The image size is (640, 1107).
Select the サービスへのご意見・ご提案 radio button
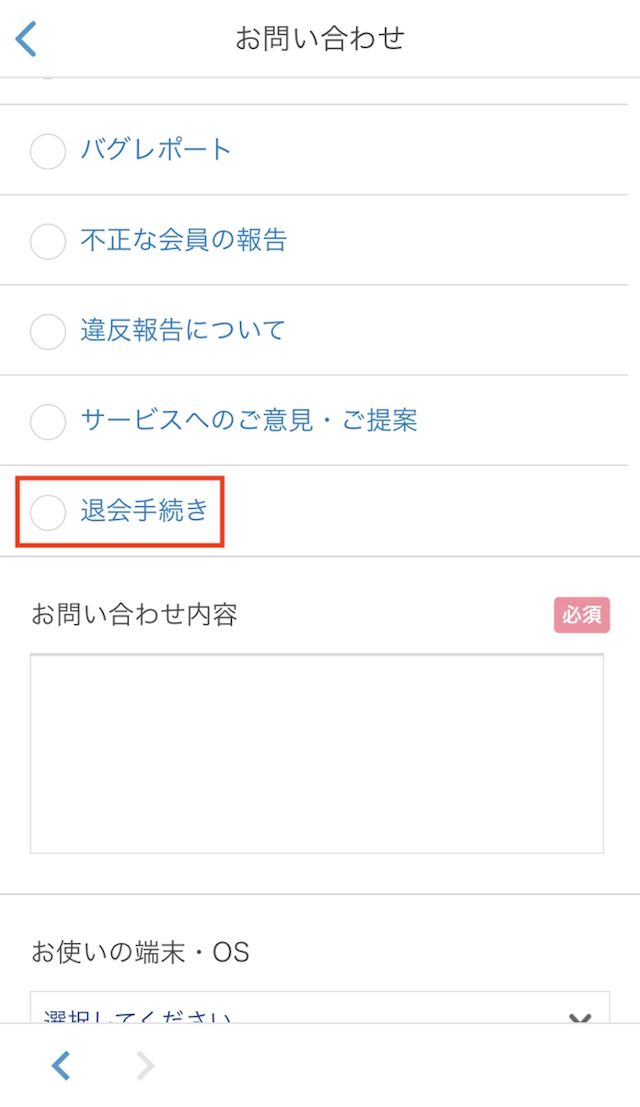[x=47, y=421]
